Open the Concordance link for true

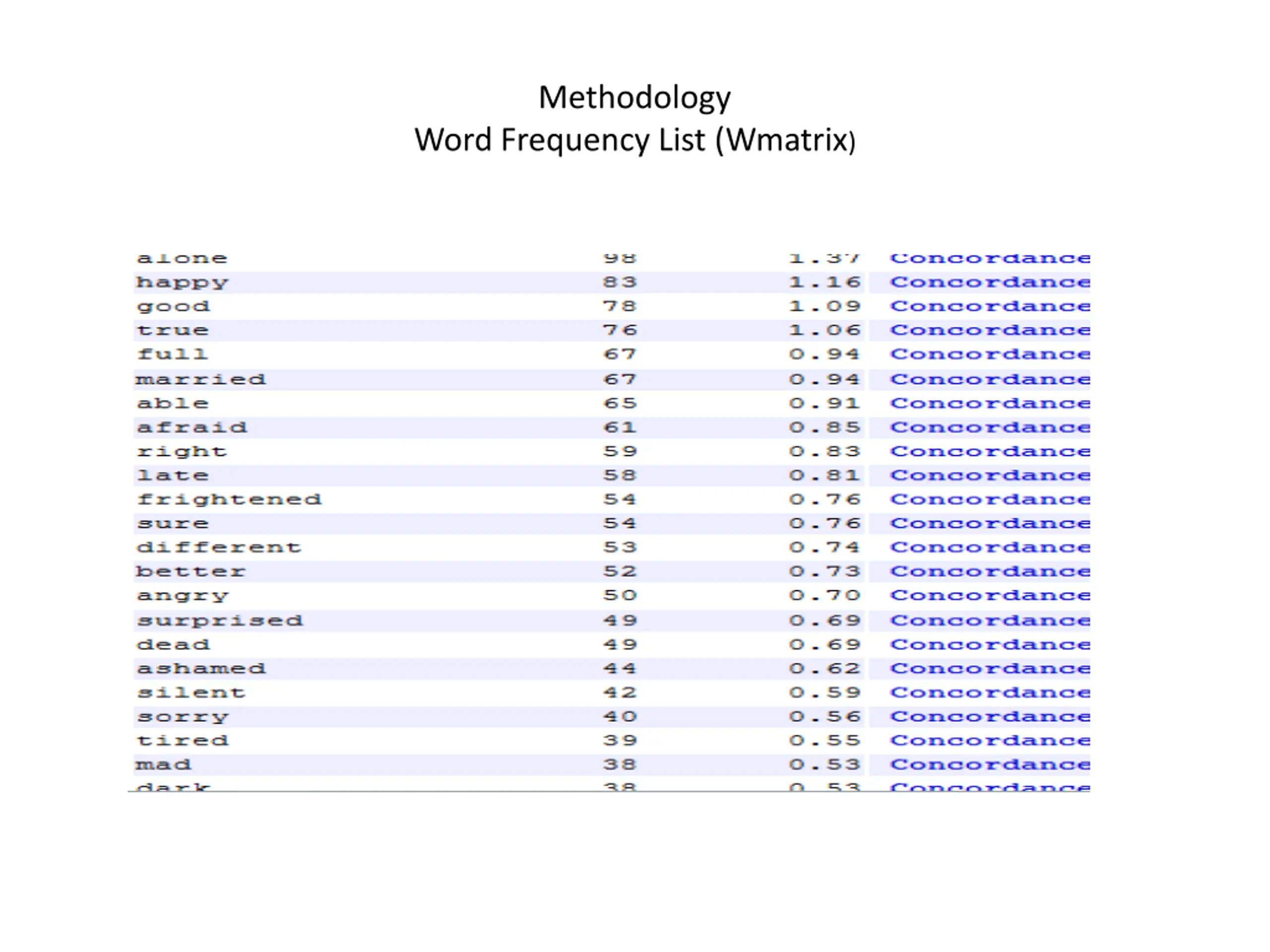990,331
